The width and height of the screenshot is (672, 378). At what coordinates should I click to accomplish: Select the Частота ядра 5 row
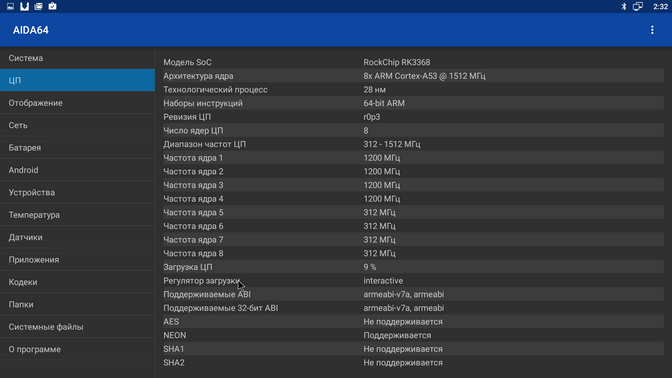413,213
